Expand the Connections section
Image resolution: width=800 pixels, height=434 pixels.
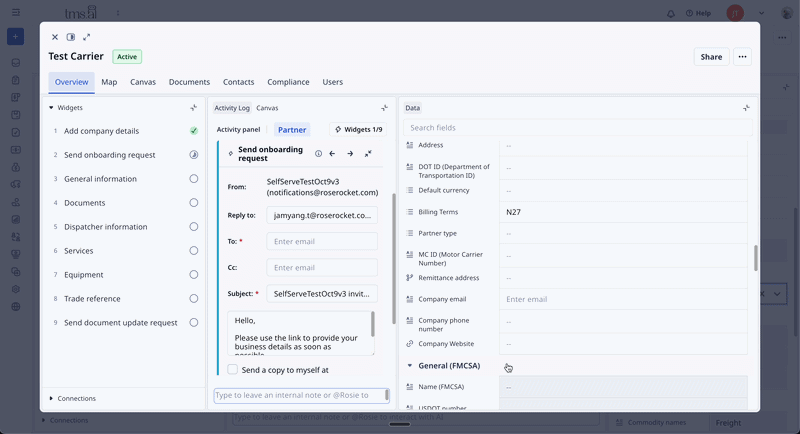pyautogui.click(x=51, y=398)
